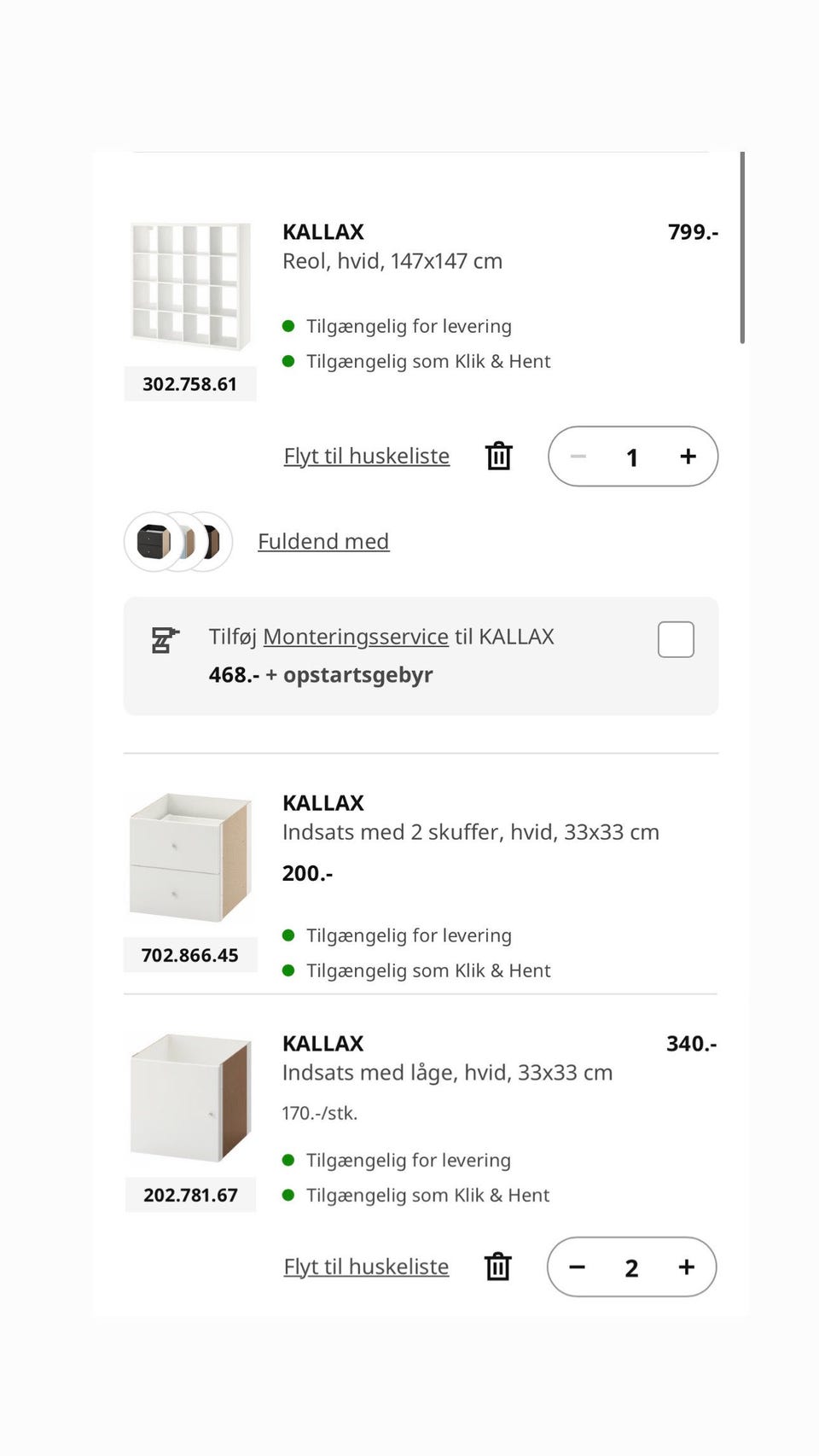This screenshot has height=1456, width=819.
Task: Open the black drawer insert accessory thumbnail
Action: [154, 541]
